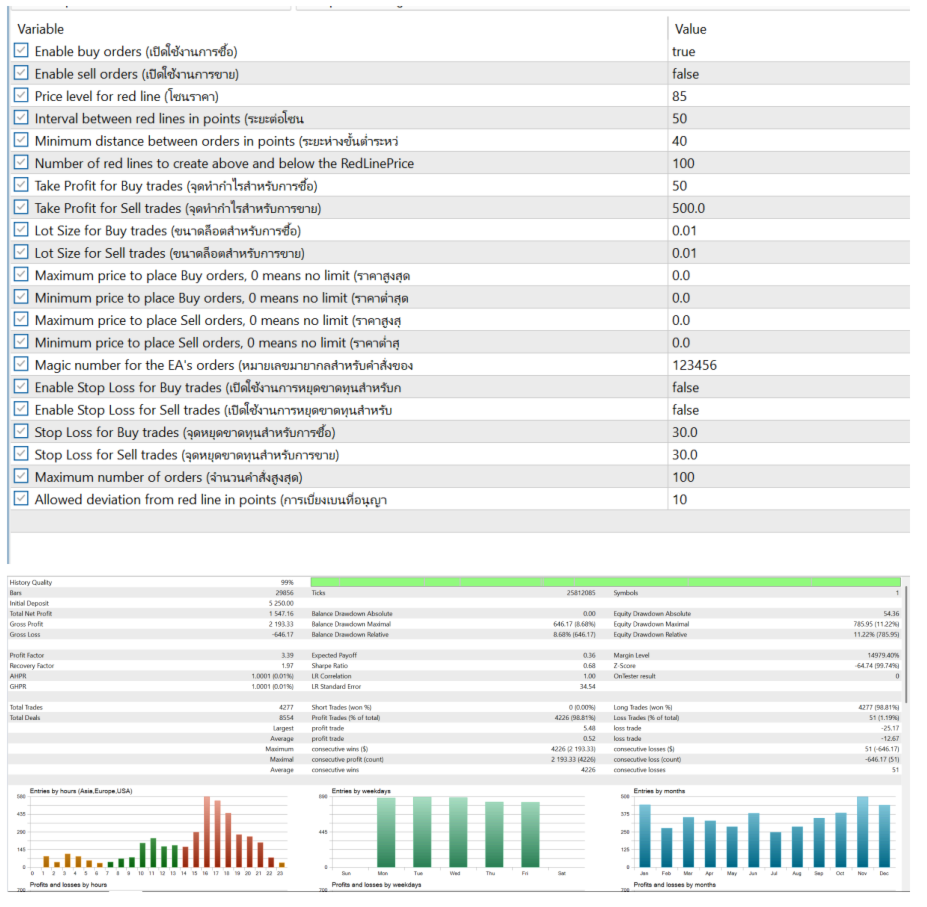Toggle the Enable buy orders checkbox
Viewport: 927px width, 907px height.
[x=21, y=50]
